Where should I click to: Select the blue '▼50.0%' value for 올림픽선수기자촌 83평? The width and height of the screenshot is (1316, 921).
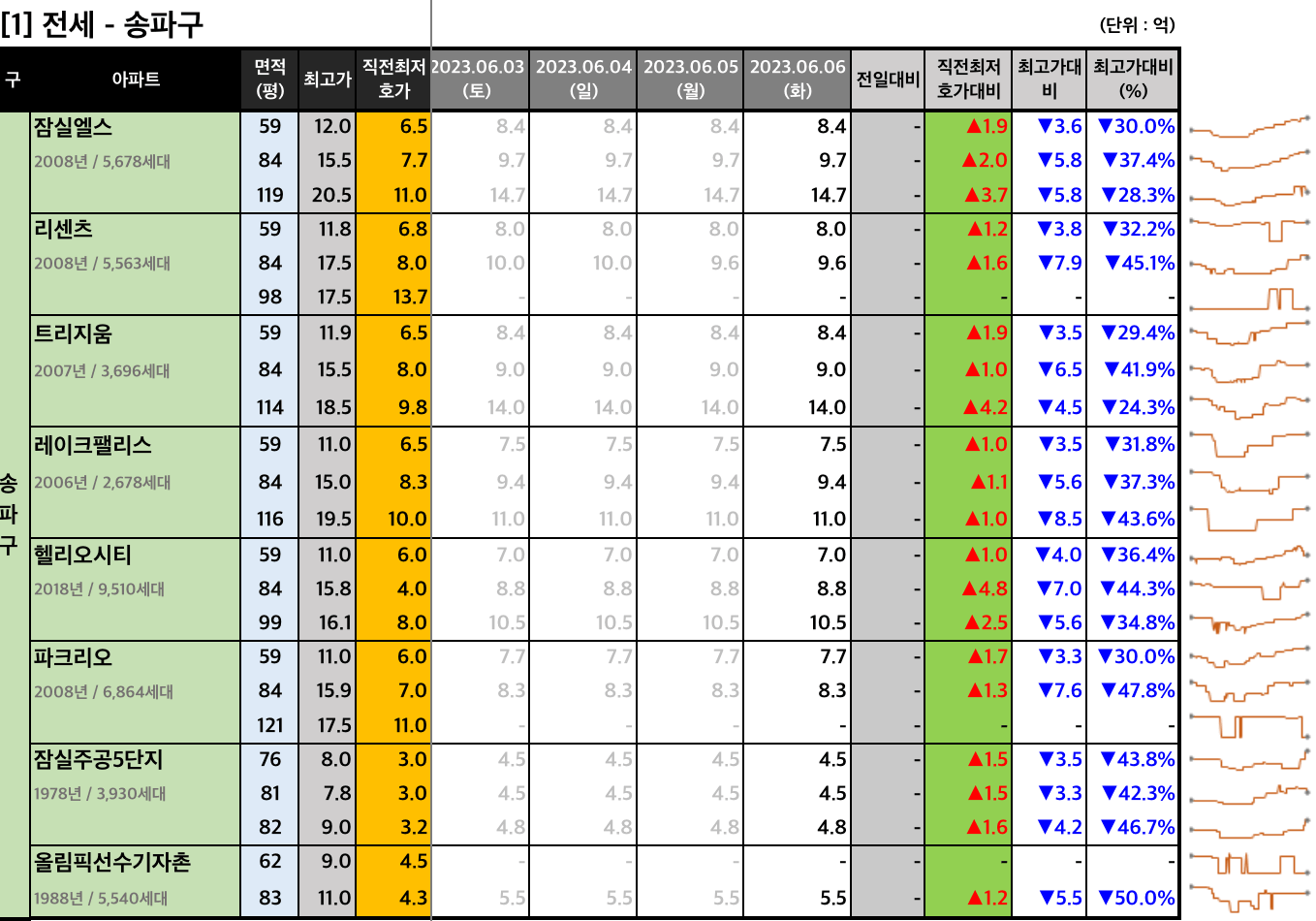1137,898
